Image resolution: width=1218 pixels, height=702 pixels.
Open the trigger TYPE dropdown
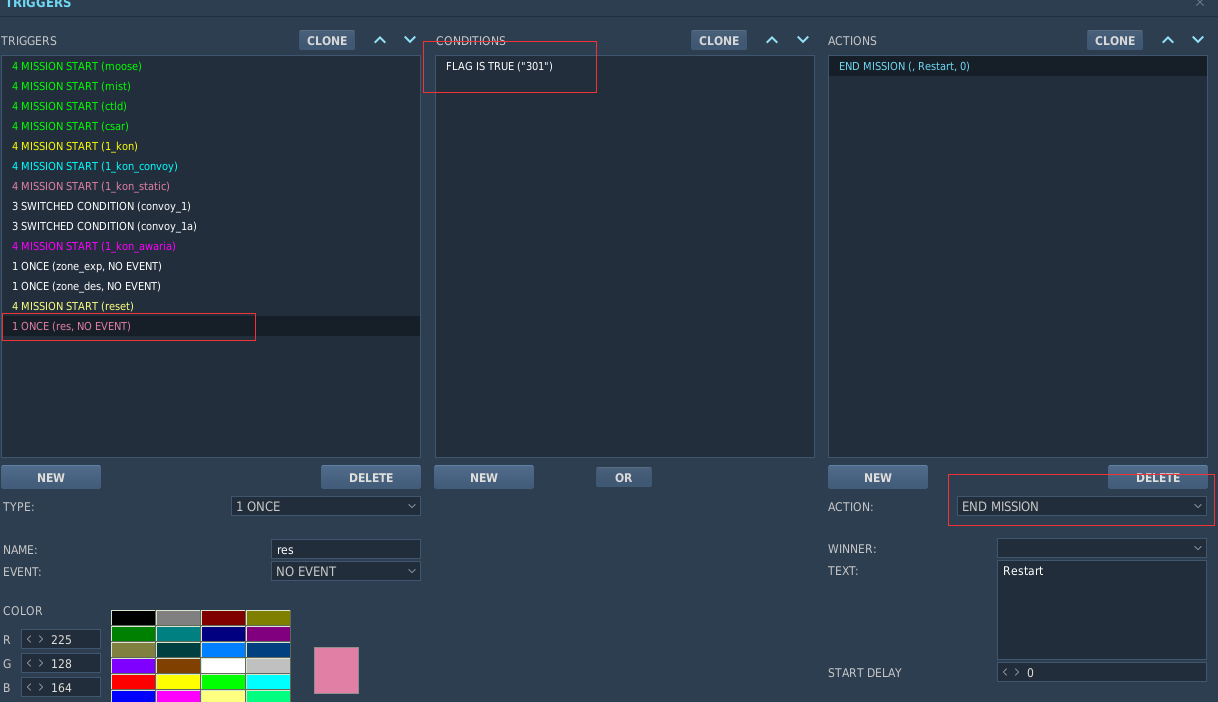326,507
